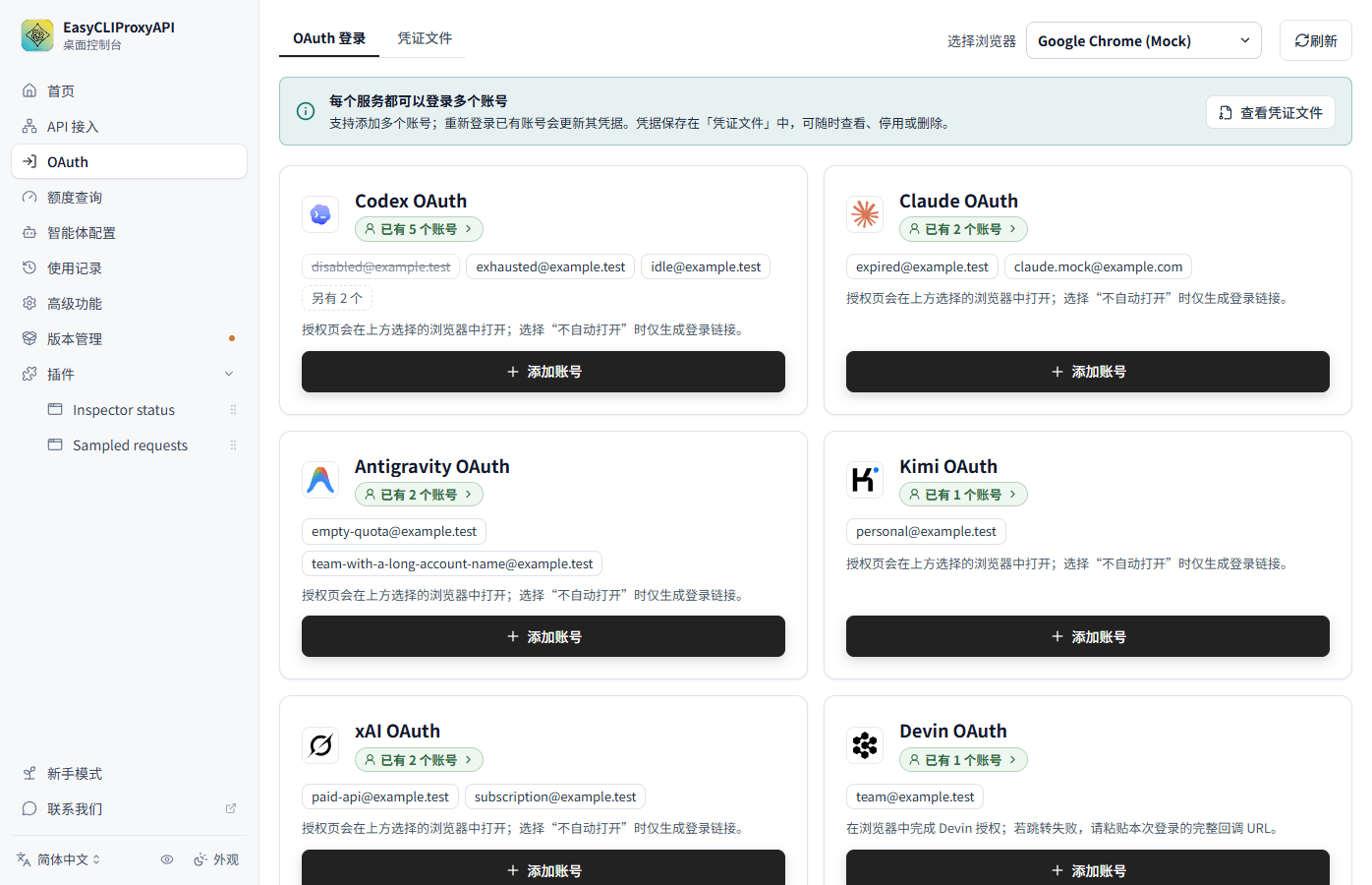
Task: Open 高级功能 advanced features
Action: point(129,304)
